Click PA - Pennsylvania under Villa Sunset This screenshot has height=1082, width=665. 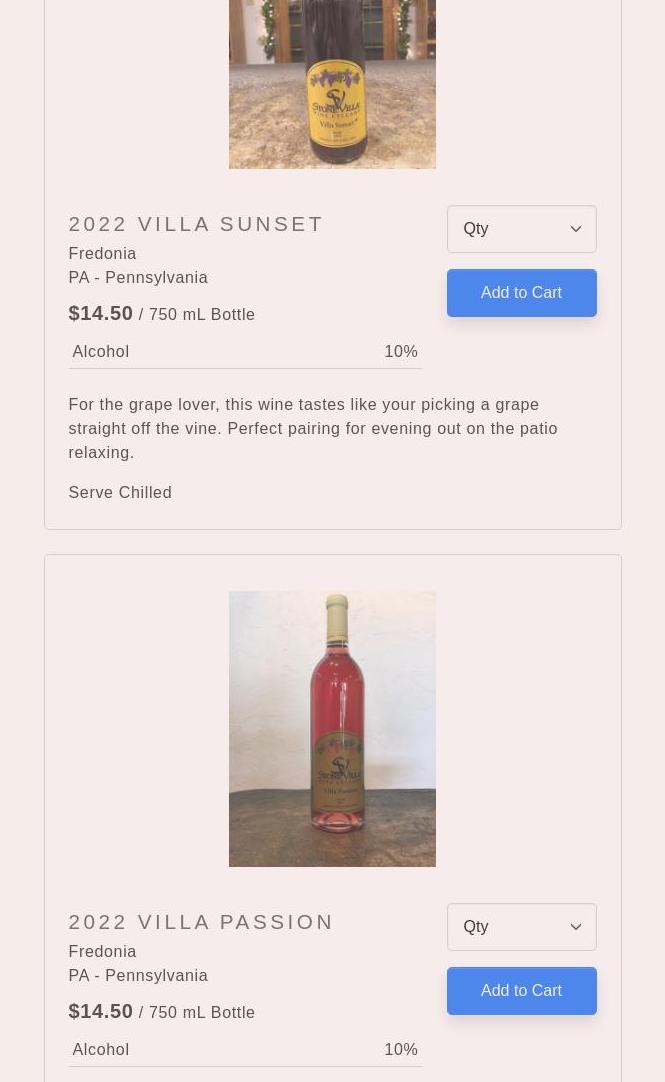click(138, 278)
